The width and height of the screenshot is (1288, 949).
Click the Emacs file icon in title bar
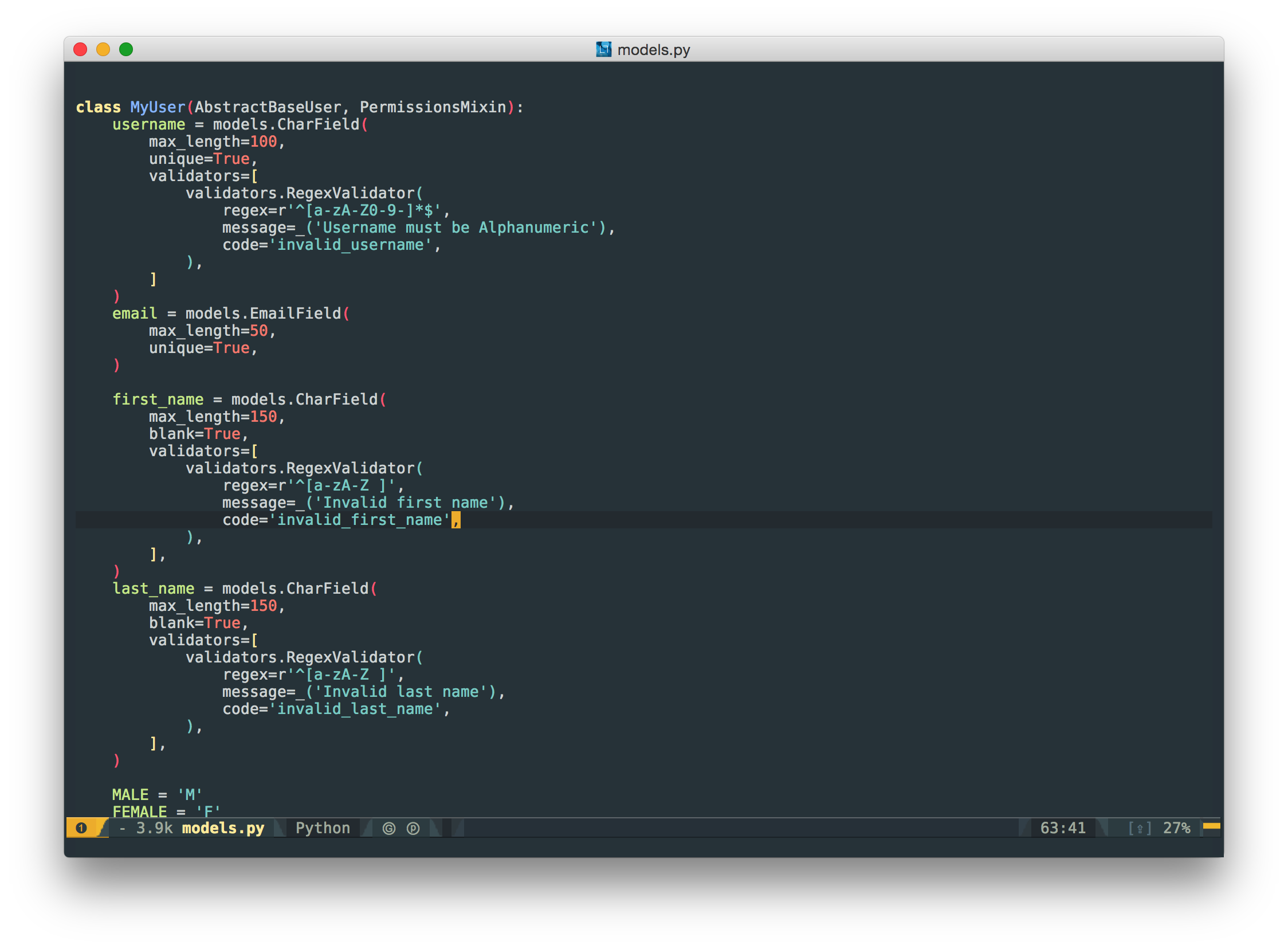pyautogui.click(x=603, y=49)
